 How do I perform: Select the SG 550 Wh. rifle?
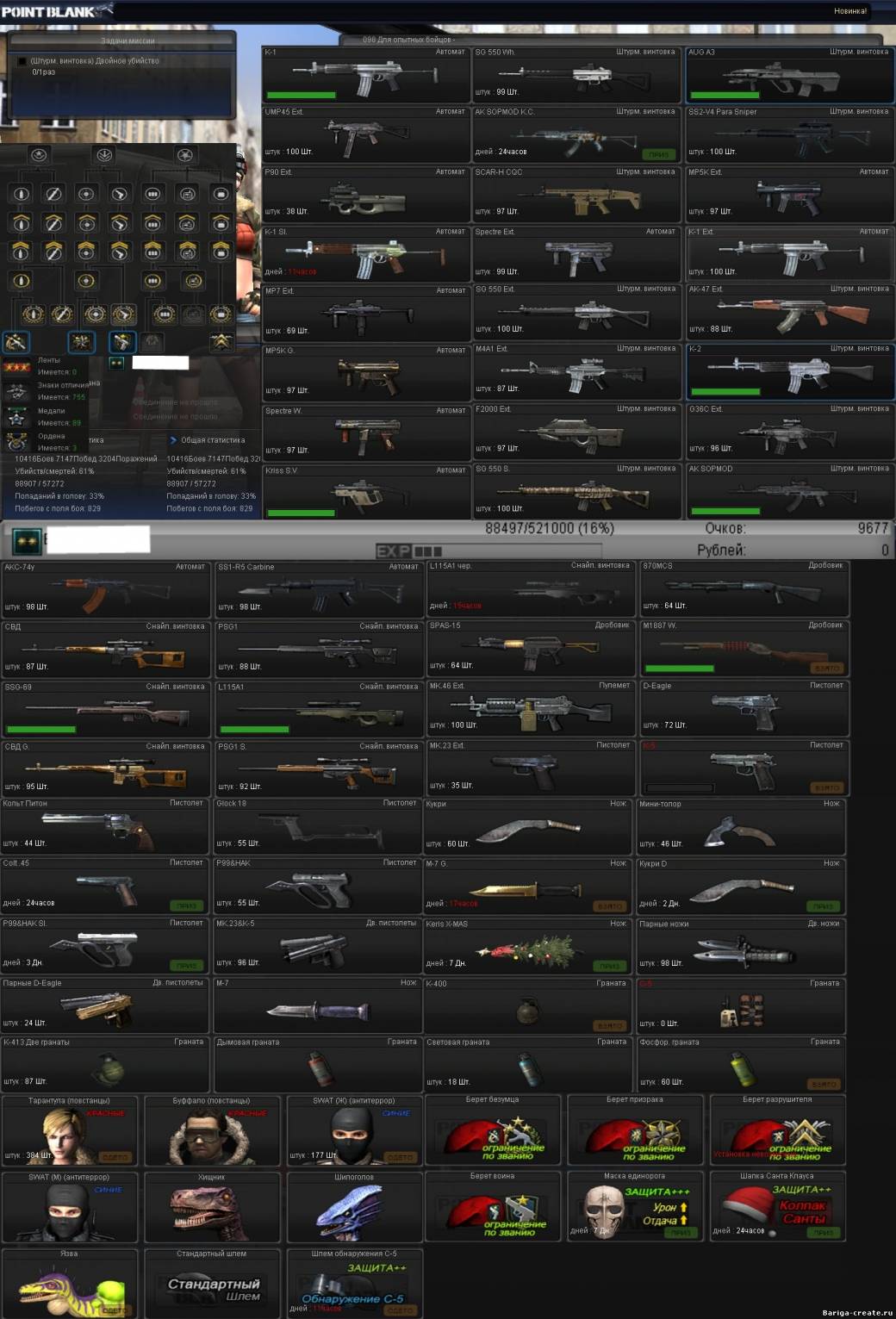tap(576, 75)
